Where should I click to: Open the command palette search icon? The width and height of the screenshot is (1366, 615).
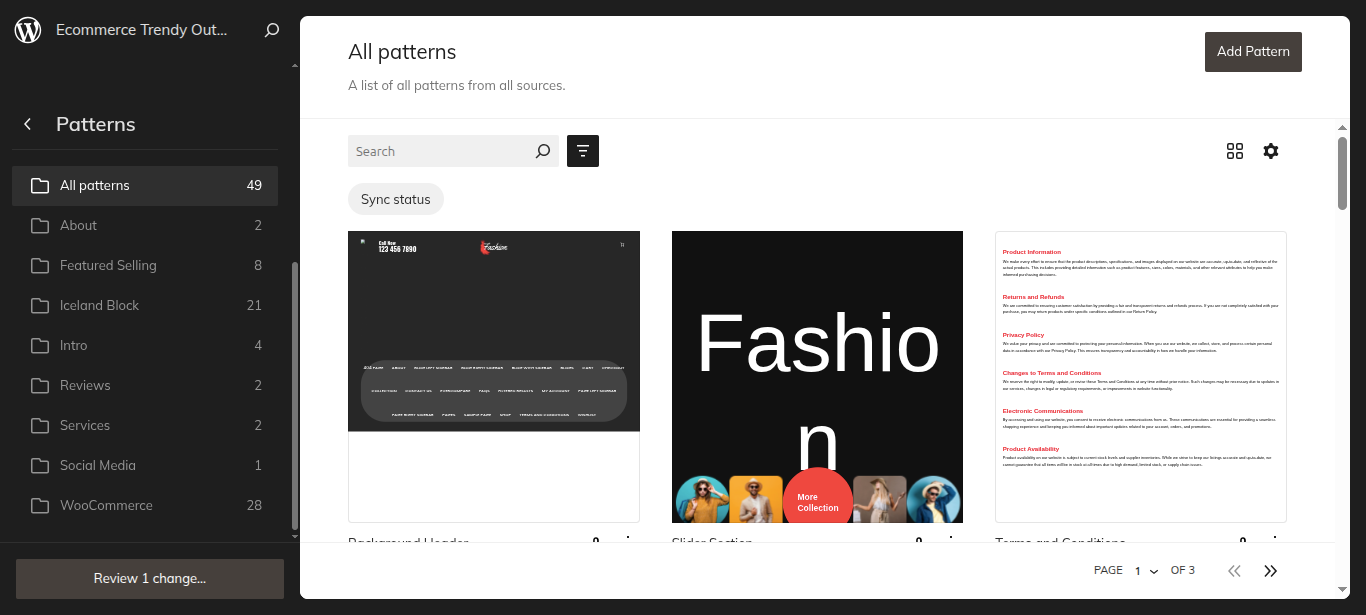tap(271, 30)
